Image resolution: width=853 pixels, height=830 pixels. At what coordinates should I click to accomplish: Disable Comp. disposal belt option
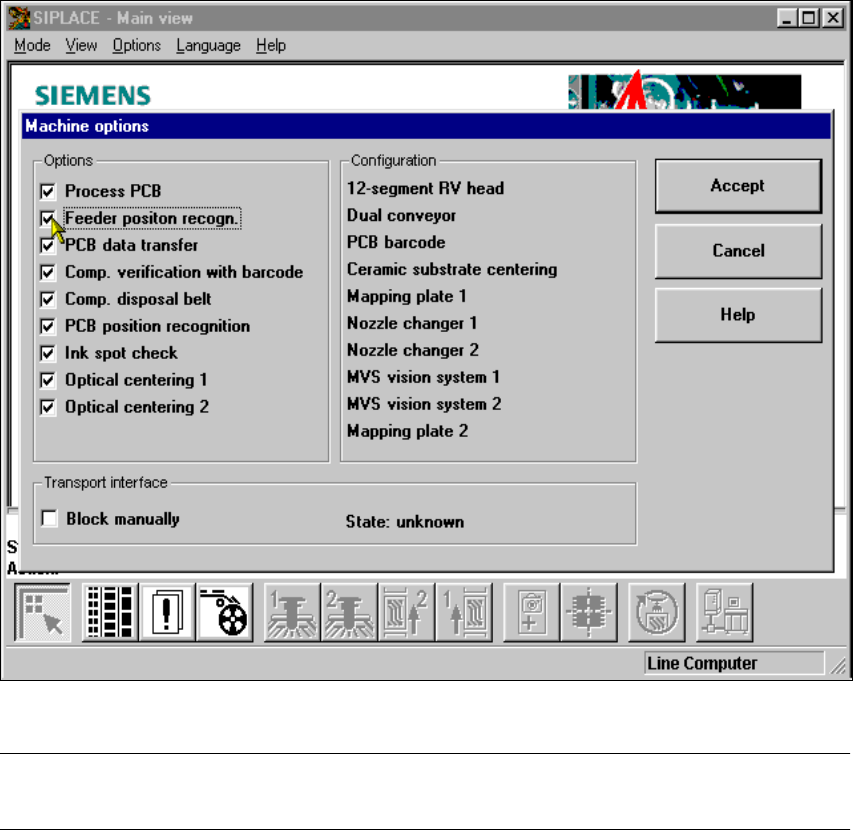48,299
